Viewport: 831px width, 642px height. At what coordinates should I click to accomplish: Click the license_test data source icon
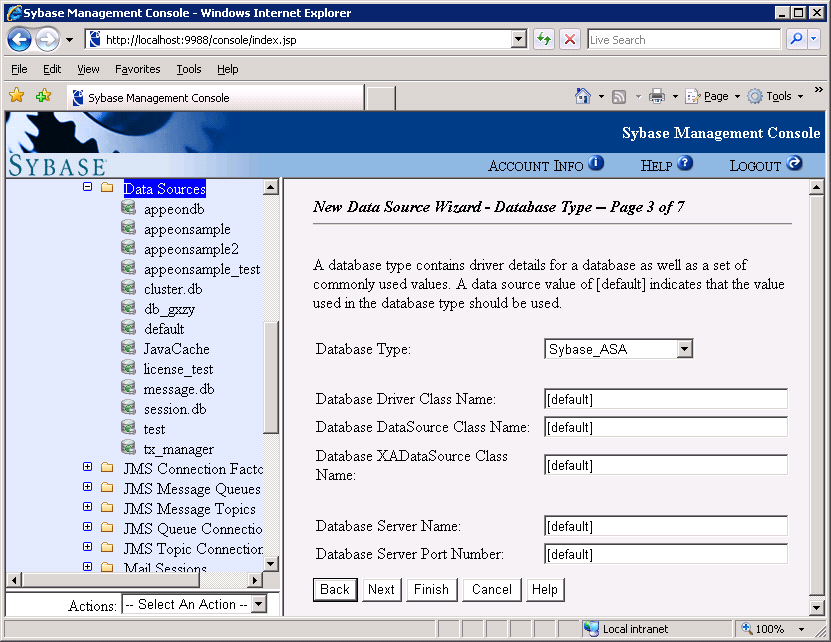pos(128,367)
